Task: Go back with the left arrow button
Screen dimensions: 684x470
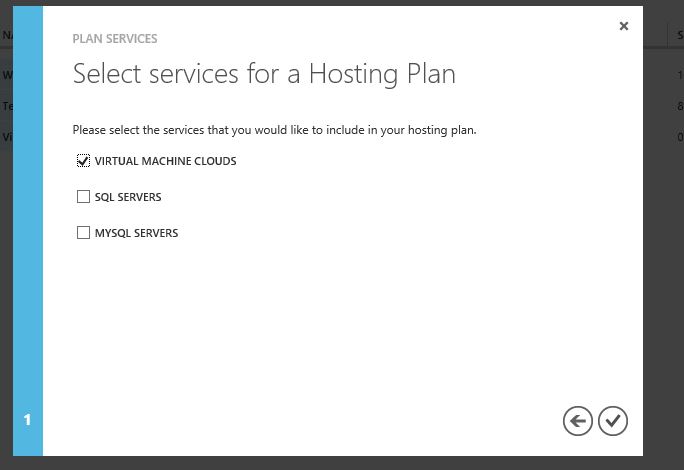Action: click(x=578, y=421)
